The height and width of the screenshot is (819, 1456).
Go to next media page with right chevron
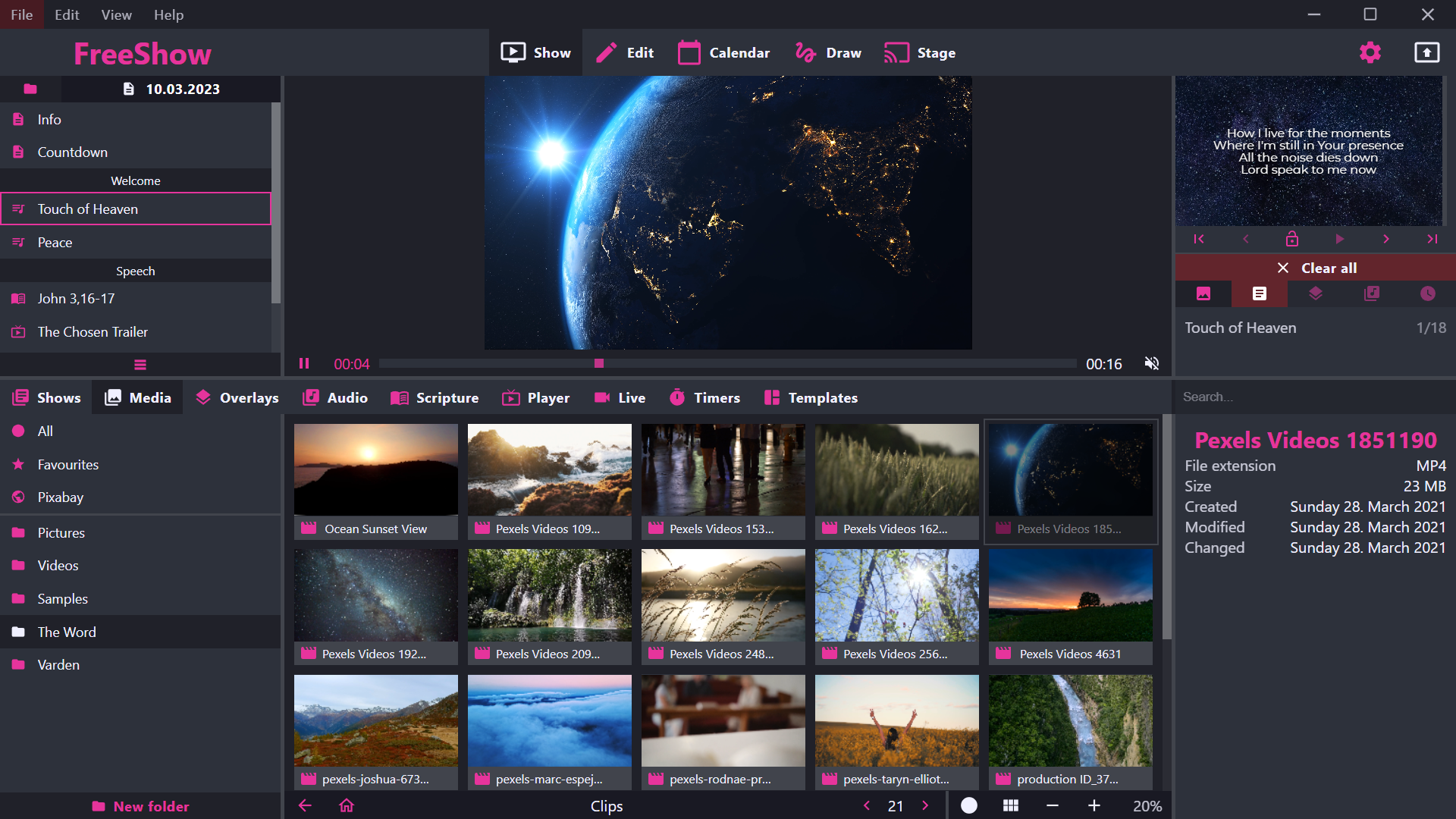point(925,805)
